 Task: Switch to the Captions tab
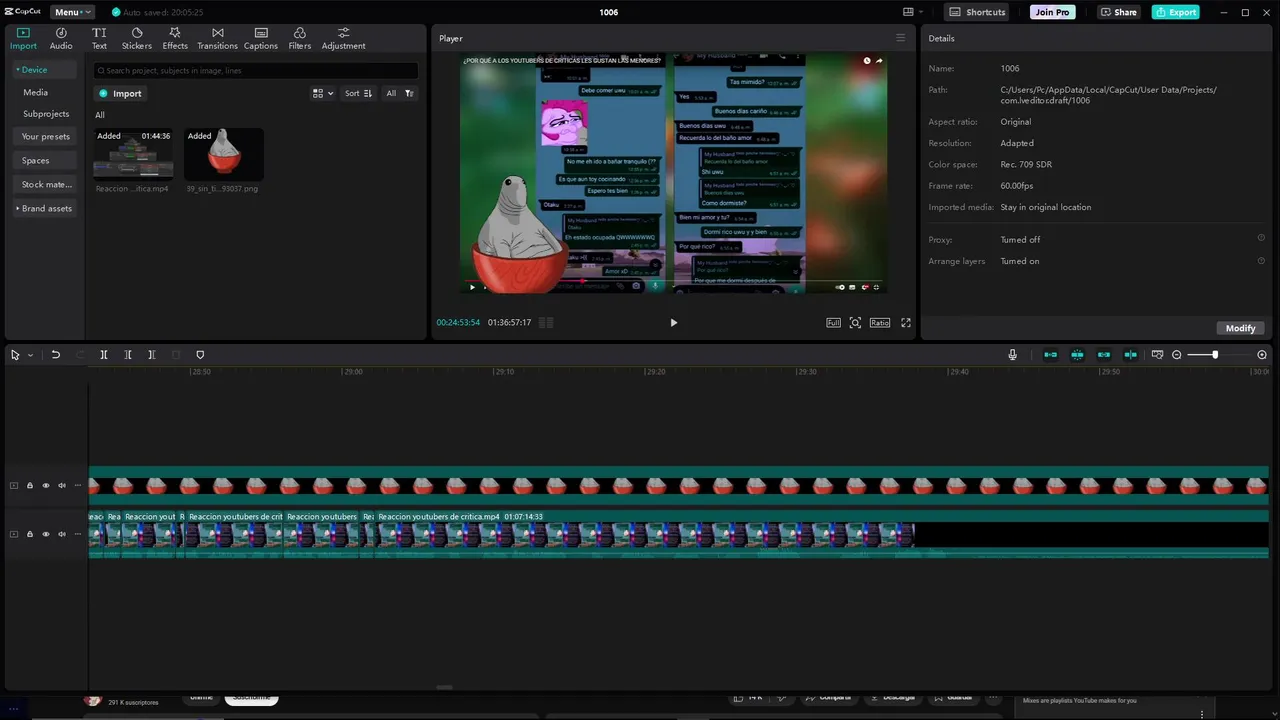click(x=261, y=39)
